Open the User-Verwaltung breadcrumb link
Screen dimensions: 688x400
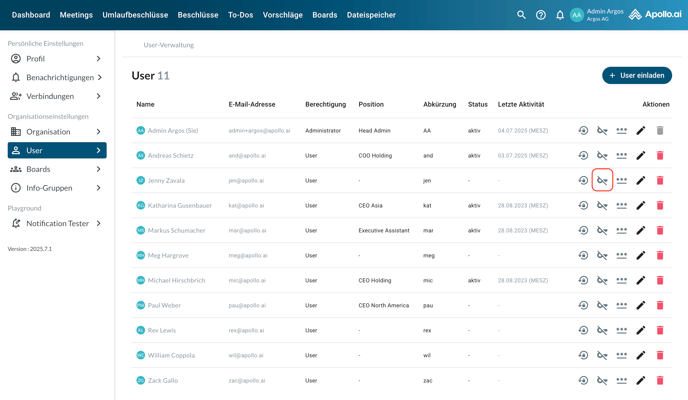tap(169, 45)
